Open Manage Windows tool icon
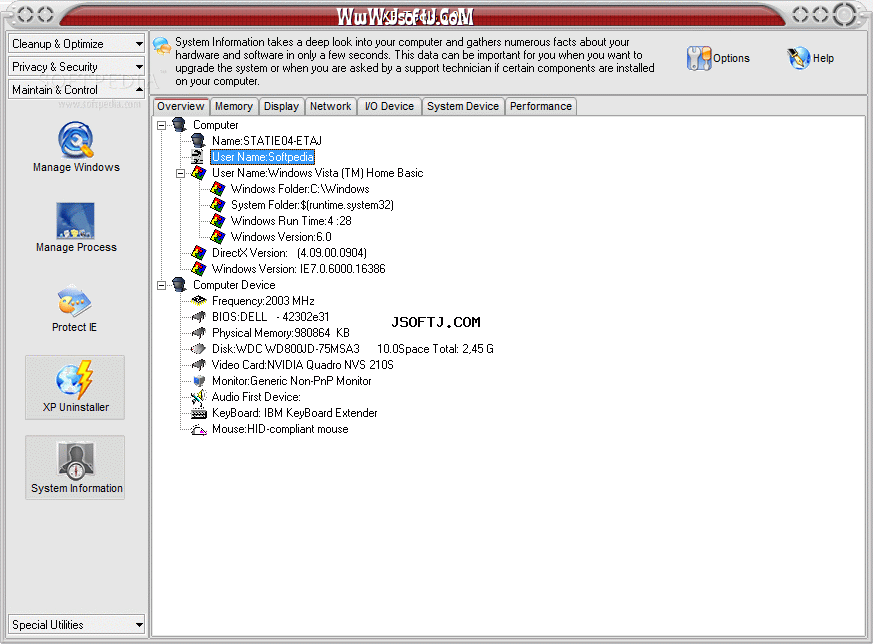 [x=76, y=140]
